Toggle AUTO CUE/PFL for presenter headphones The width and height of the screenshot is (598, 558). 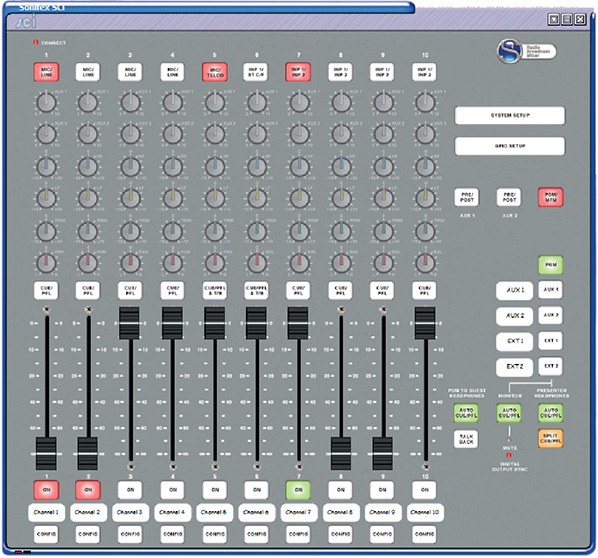pyautogui.click(x=551, y=413)
